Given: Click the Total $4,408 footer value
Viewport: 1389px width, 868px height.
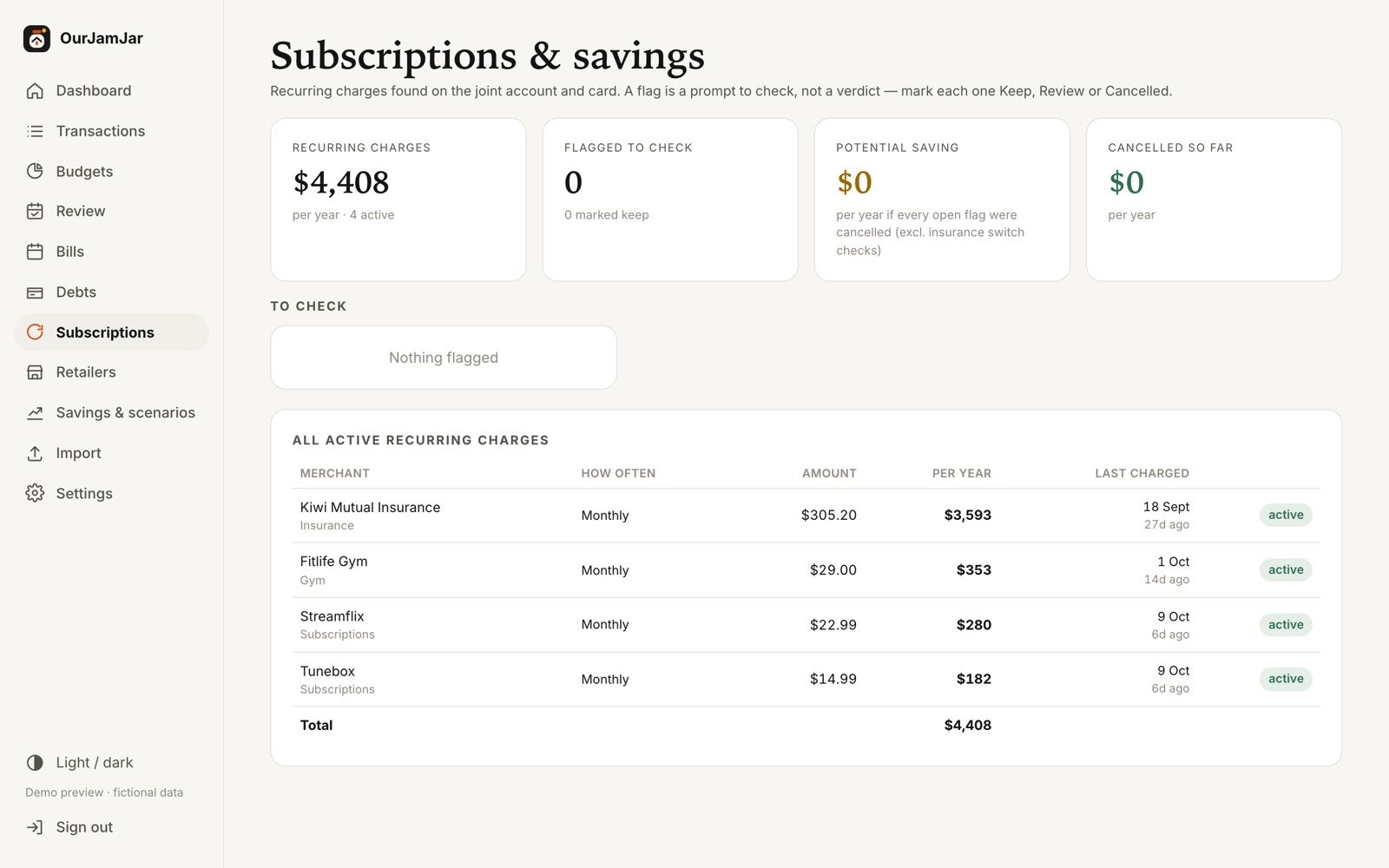Looking at the screenshot, I should (x=967, y=725).
